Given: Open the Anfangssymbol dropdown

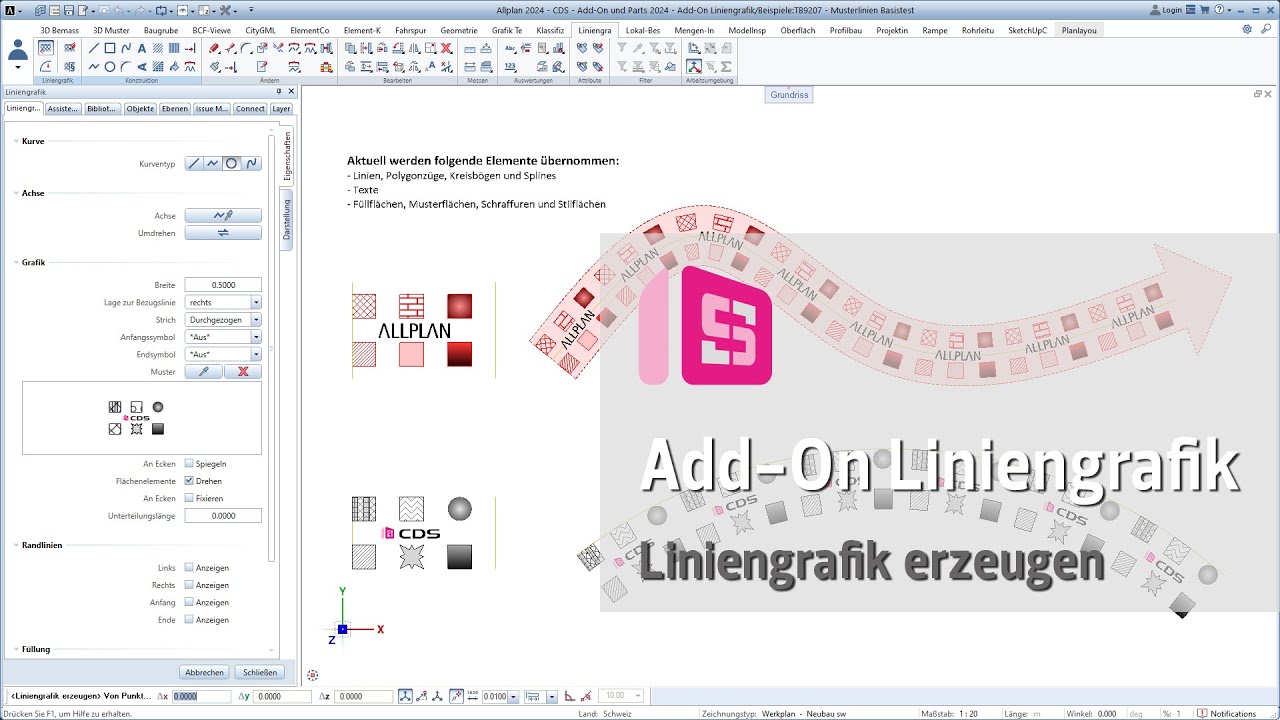Looking at the screenshot, I should coord(256,337).
